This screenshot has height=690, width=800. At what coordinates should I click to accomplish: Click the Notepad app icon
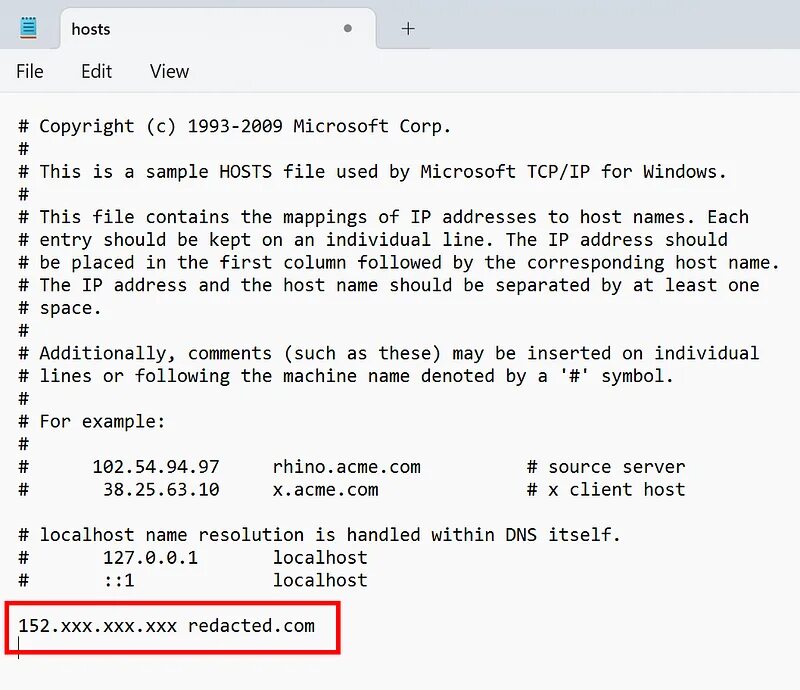pyautogui.click(x=29, y=28)
